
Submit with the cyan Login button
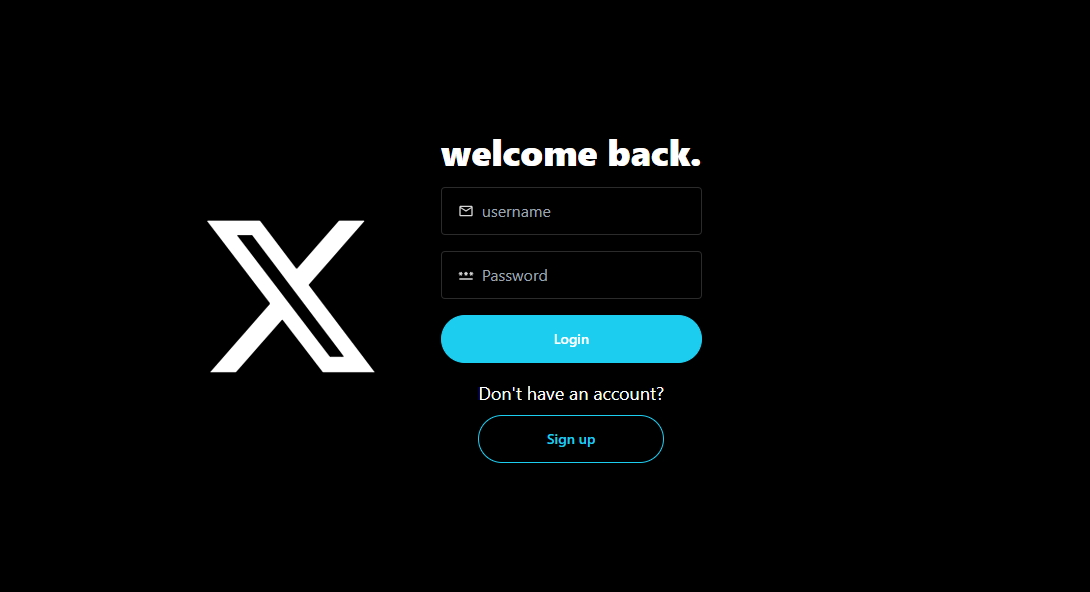571,339
